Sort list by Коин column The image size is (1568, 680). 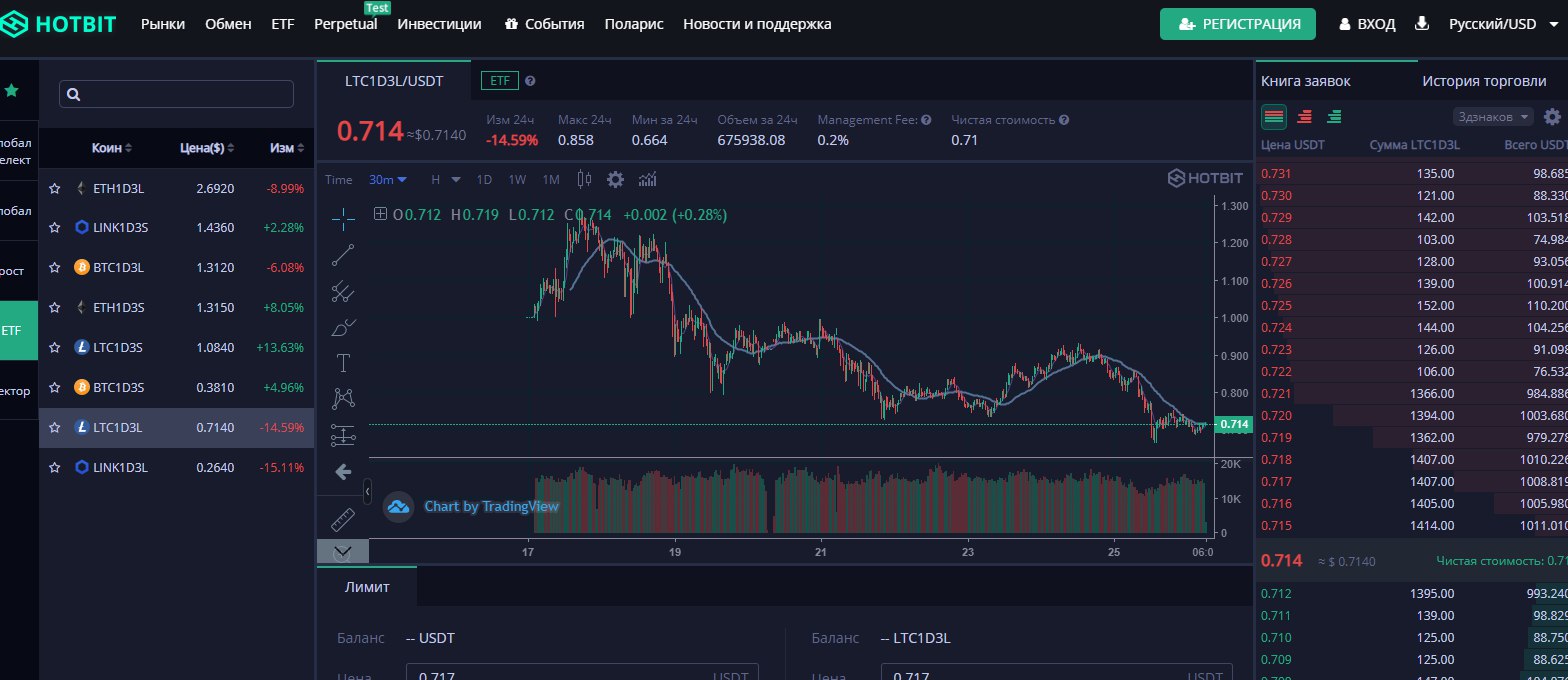tap(112, 148)
